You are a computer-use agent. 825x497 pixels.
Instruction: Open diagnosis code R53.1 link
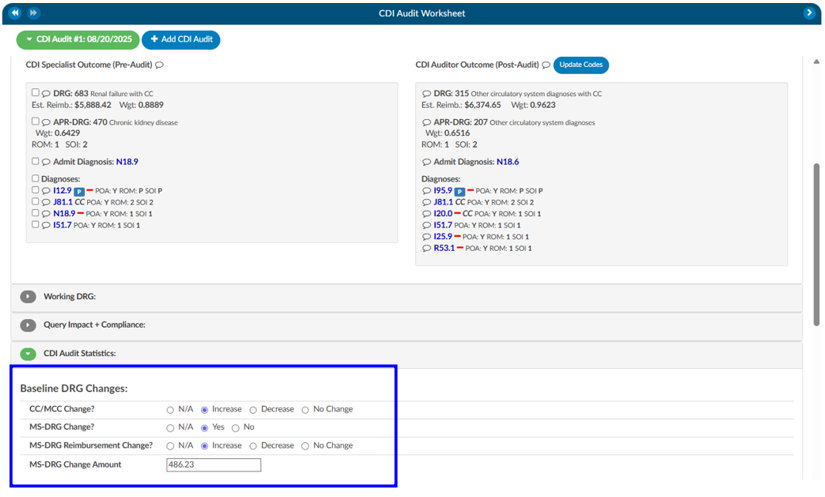tap(444, 248)
